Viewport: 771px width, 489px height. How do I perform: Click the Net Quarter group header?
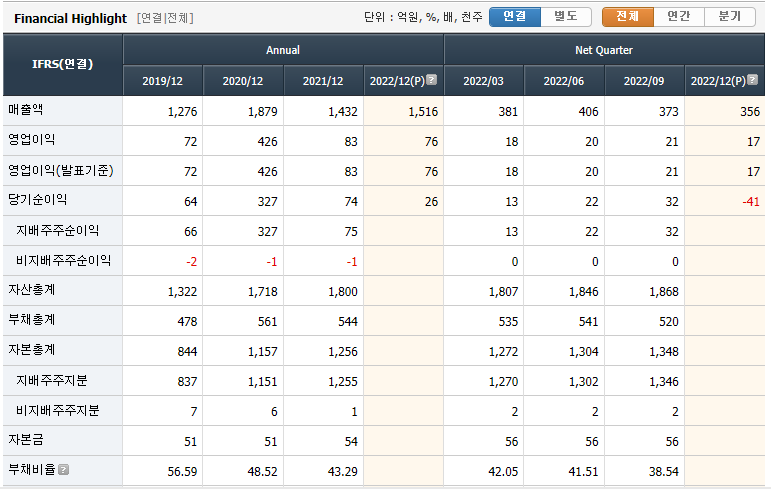pyautogui.click(x=604, y=50)
